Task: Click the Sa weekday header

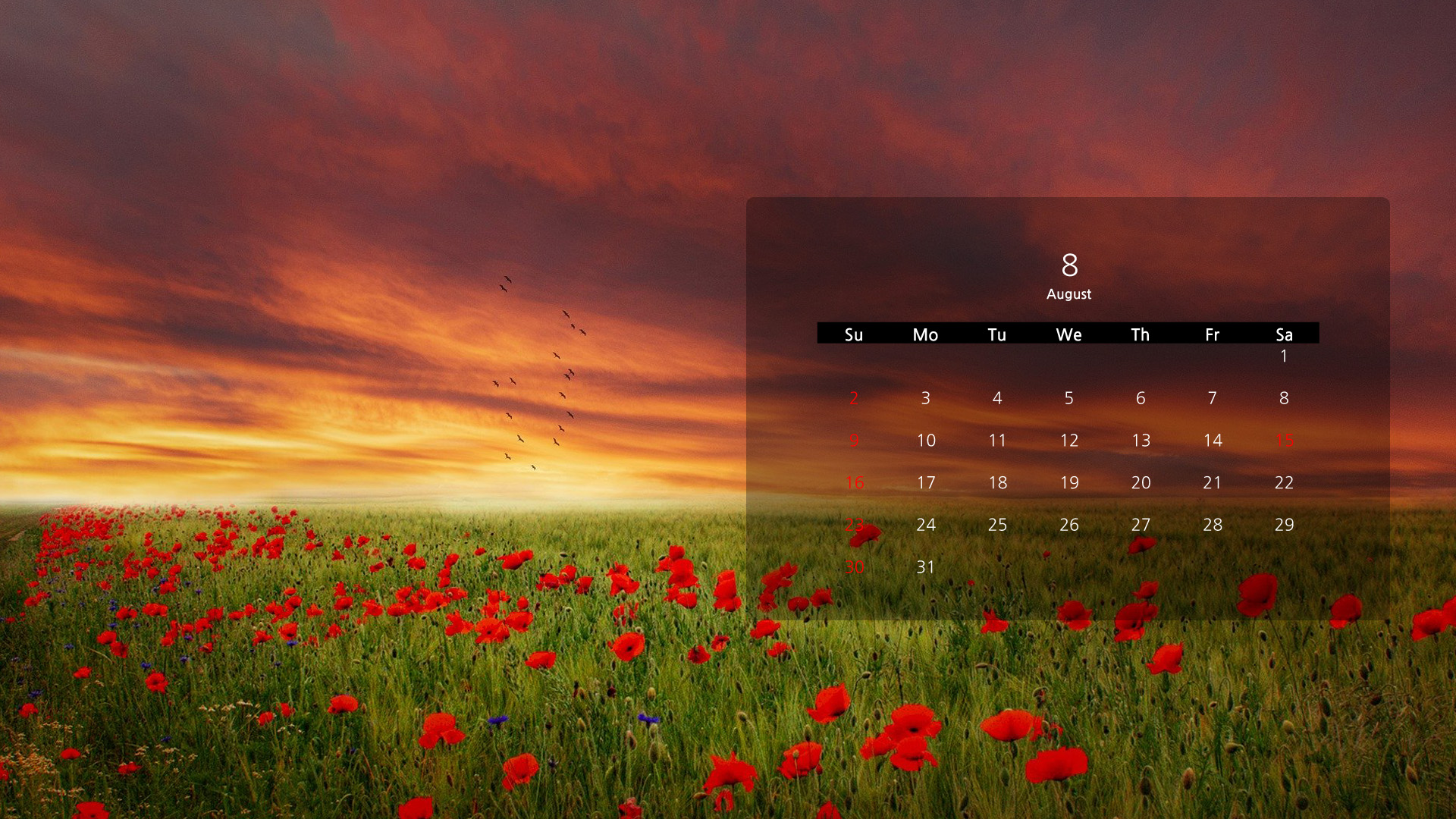Action: point(1284,334)
